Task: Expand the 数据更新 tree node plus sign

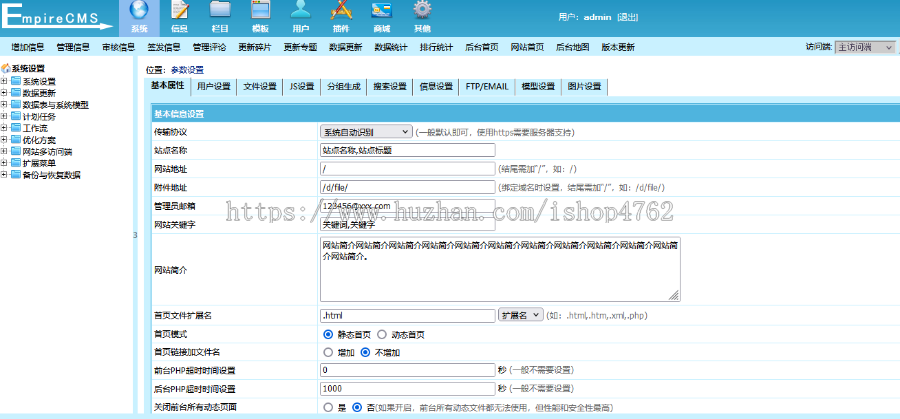Action: [x=4, y=93]
